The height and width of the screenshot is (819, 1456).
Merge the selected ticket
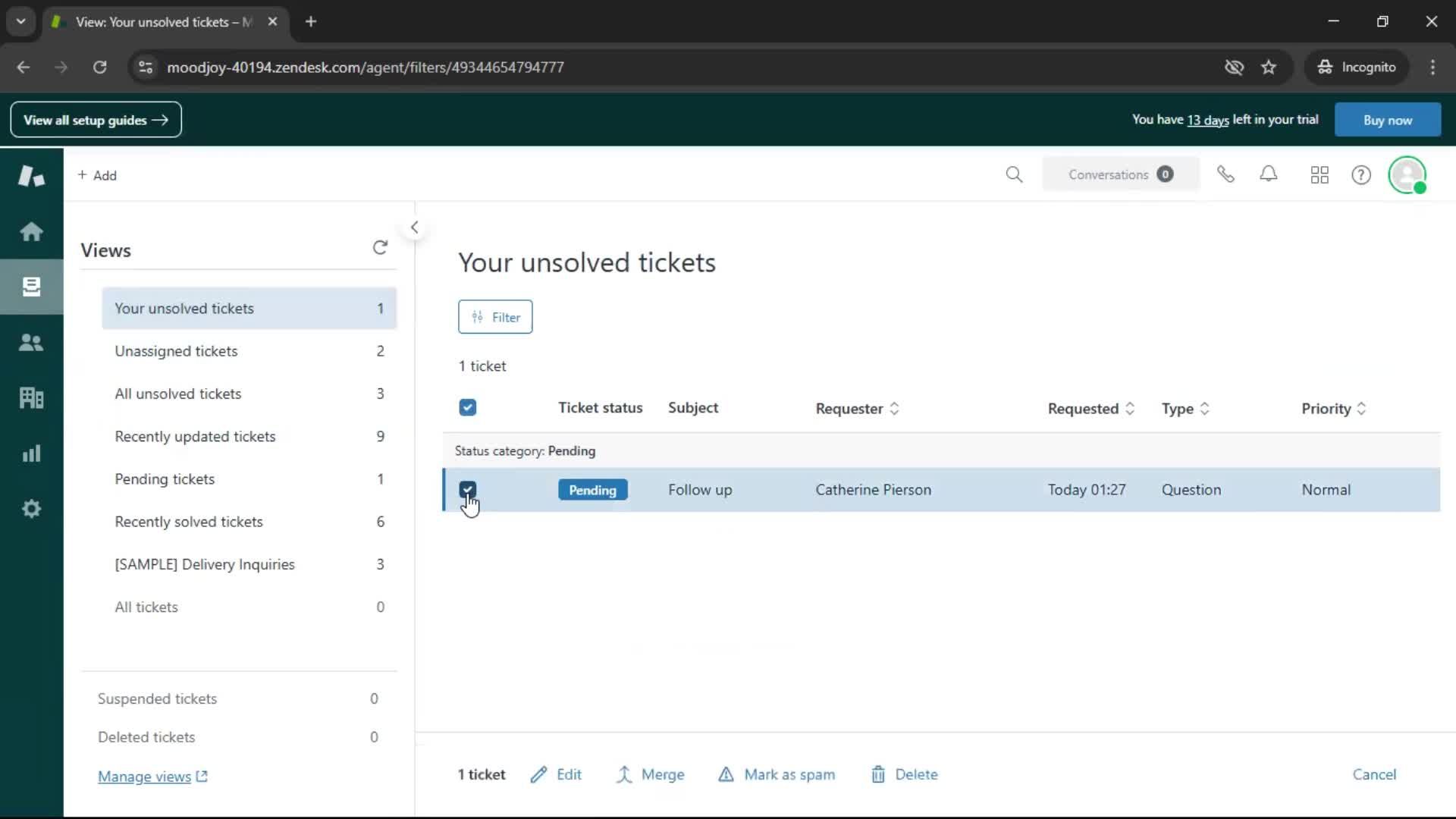pos(650,774)
